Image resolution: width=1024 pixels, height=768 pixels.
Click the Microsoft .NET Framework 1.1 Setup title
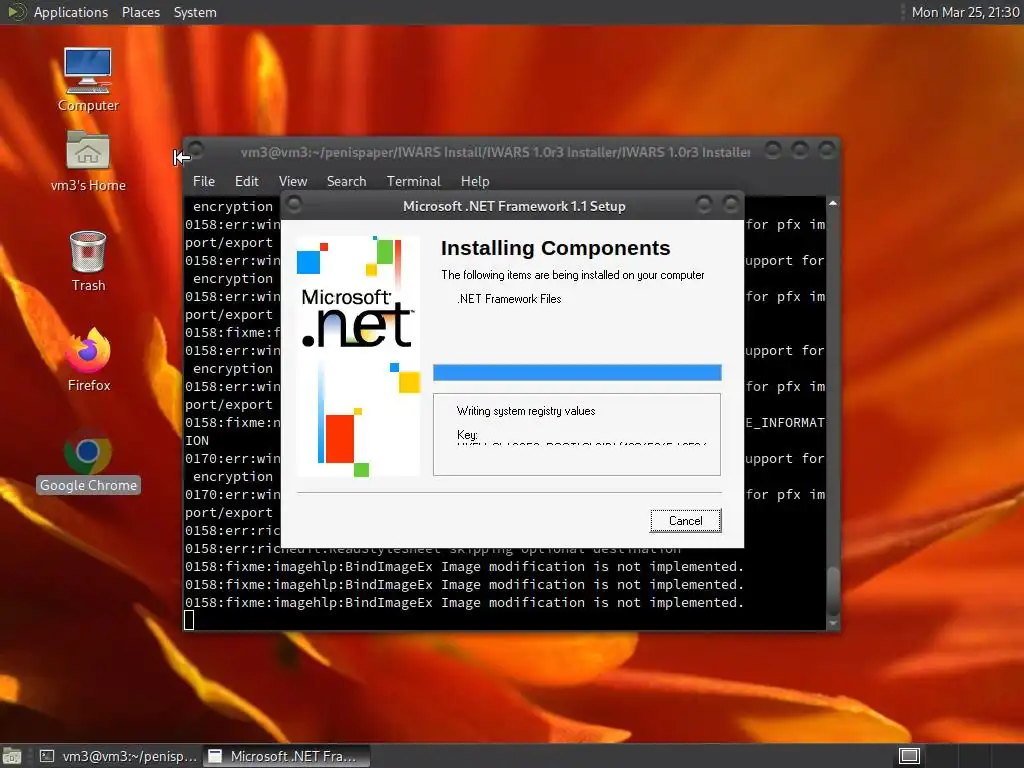(x=514, y=206)
